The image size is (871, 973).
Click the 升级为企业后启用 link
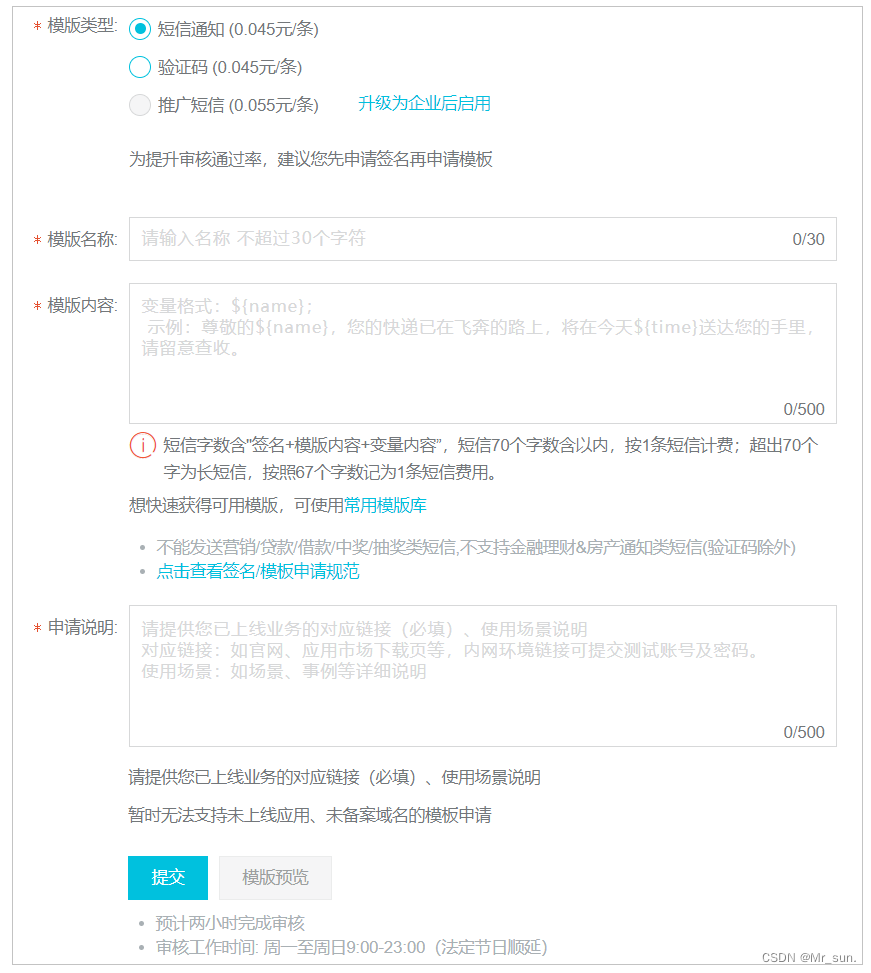tap(422, 103)
